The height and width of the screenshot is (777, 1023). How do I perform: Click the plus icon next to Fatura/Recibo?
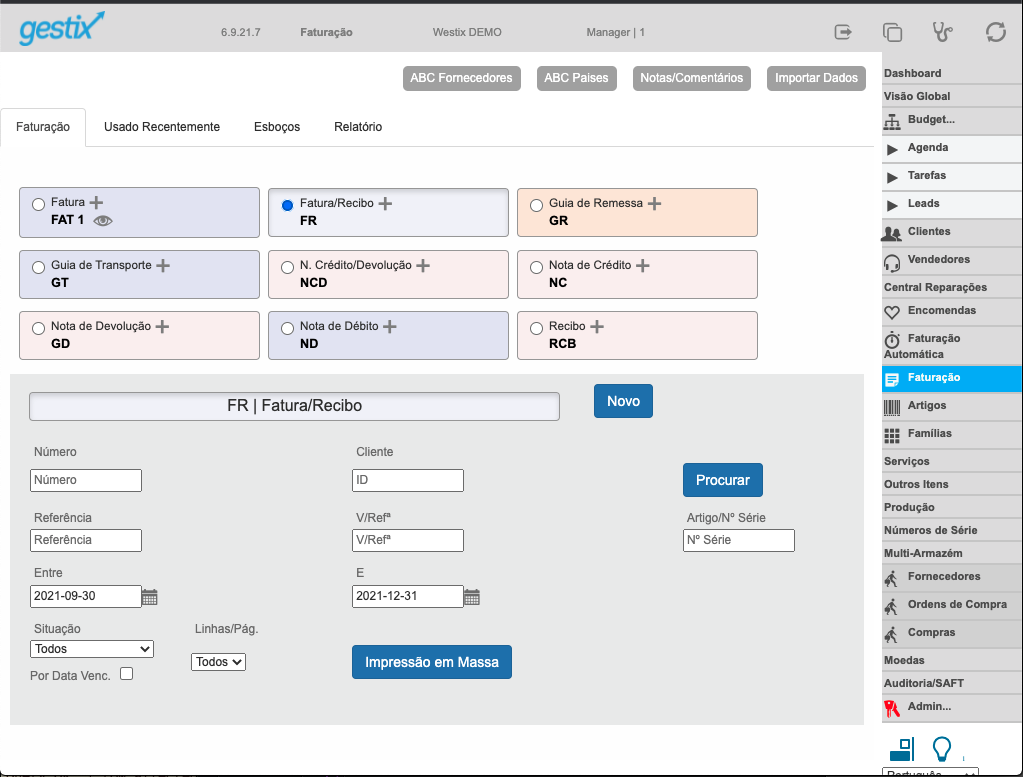point(385,204)
